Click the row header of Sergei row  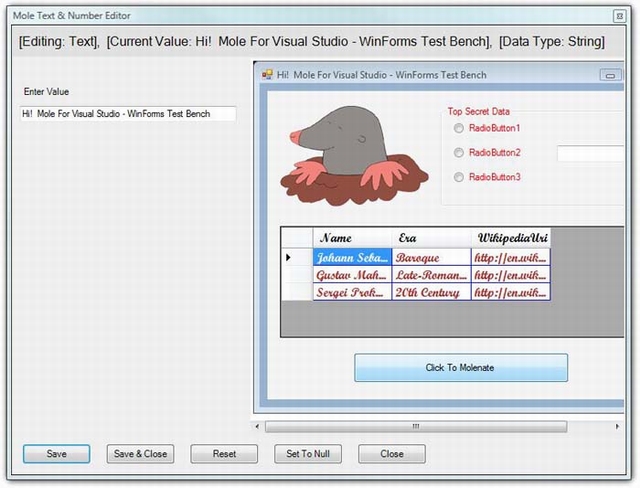(x=297, y=293)
